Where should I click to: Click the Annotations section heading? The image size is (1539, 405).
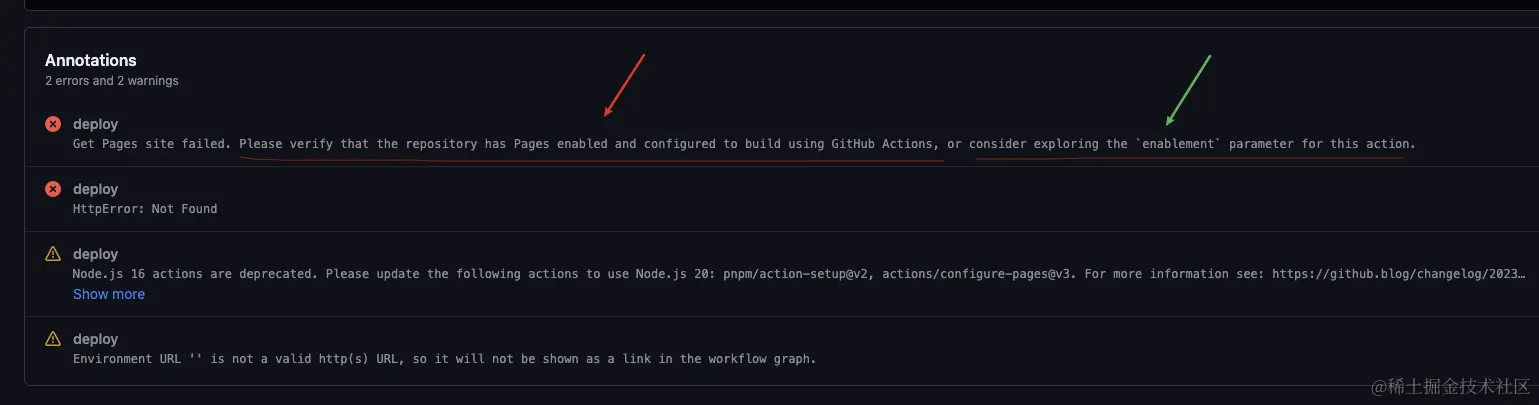91,60
